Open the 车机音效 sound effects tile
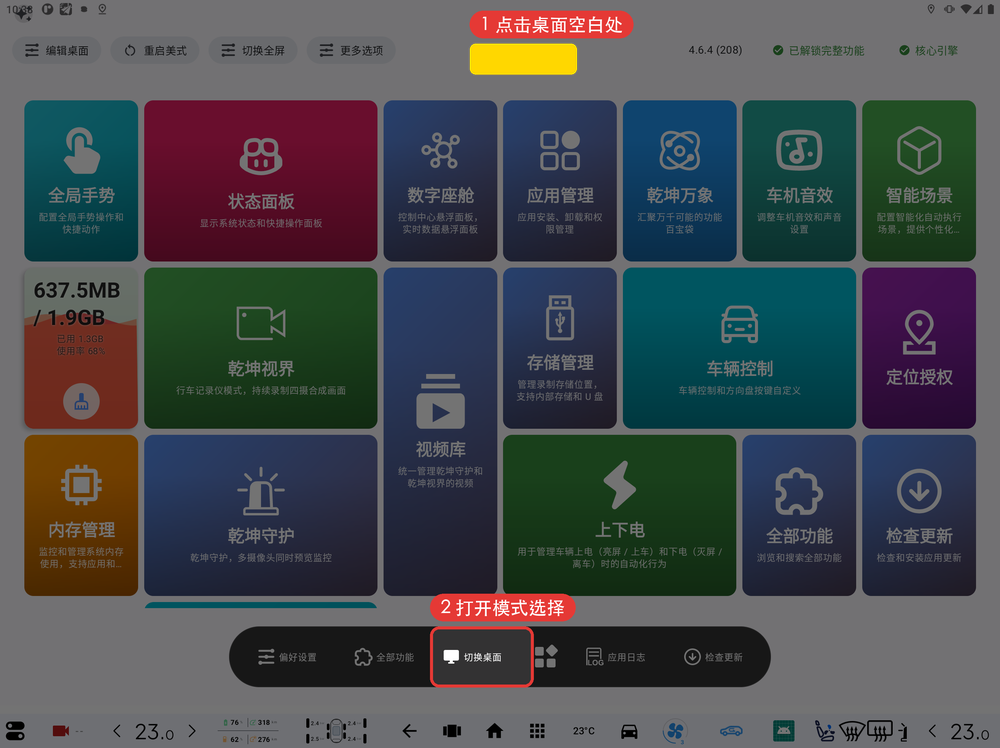Screen dimensions: 1000x748 click(799, 180)
